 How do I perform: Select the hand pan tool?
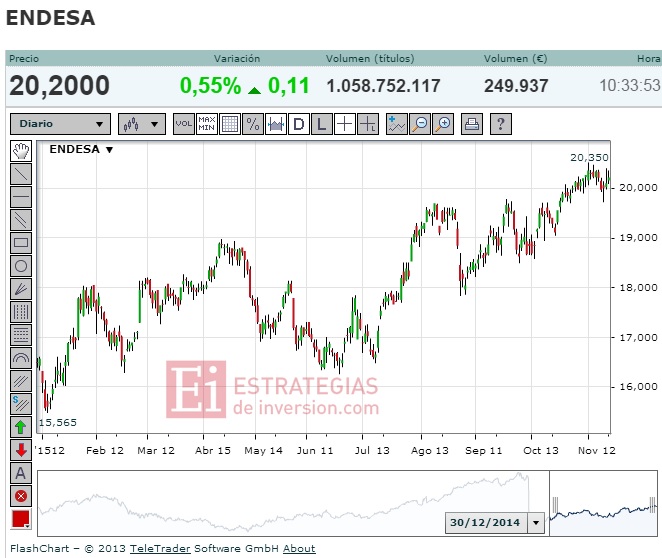(21, 151)
